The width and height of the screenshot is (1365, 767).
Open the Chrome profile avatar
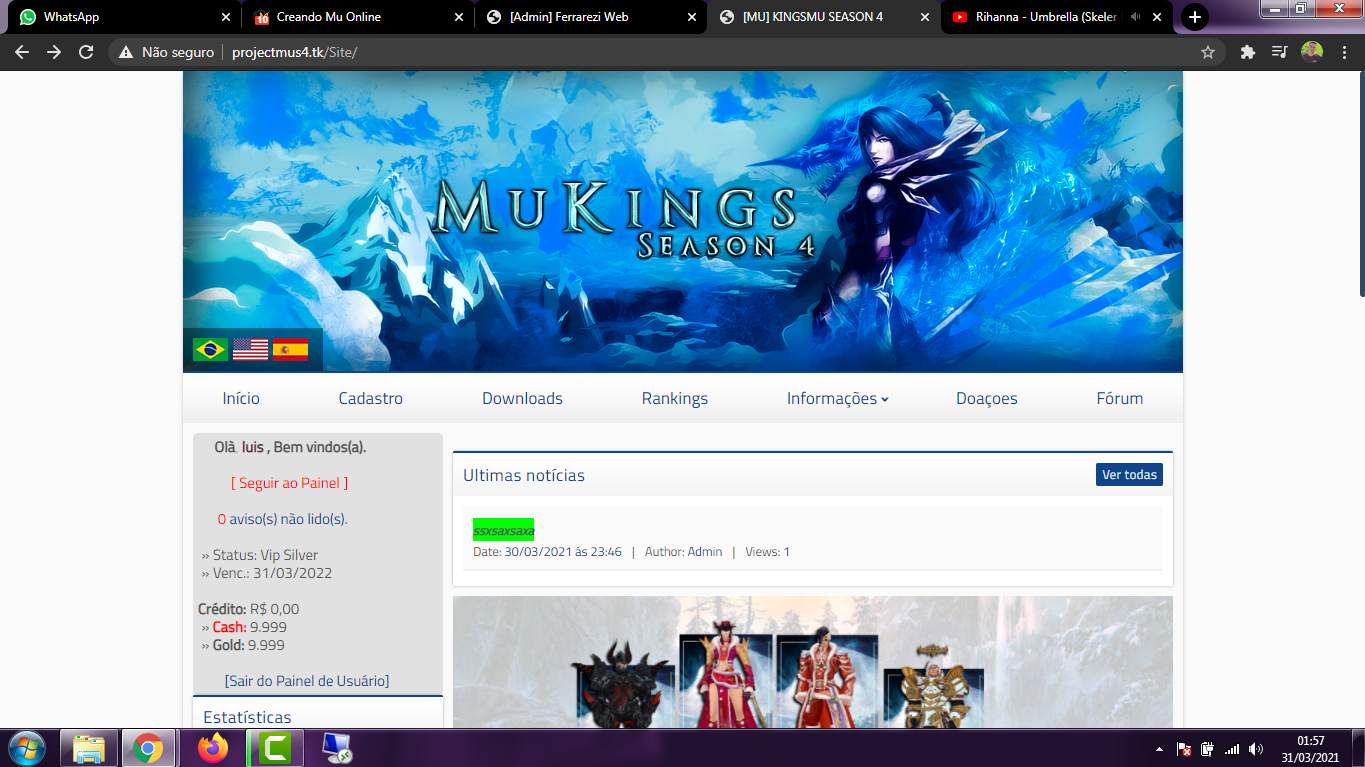(x=1312, y=52)
